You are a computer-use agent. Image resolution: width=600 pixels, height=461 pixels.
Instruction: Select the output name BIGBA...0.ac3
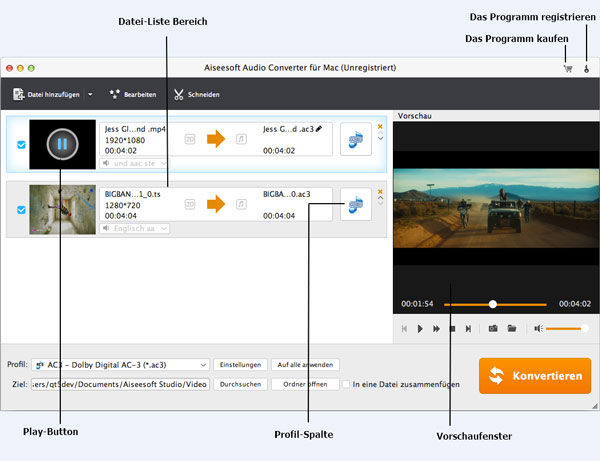(x=287, y=194)
